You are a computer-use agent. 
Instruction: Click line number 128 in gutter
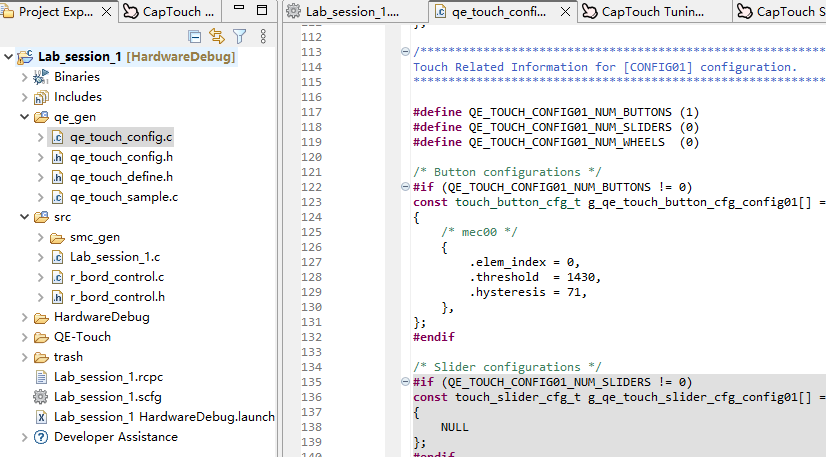(x=311, y=277)
